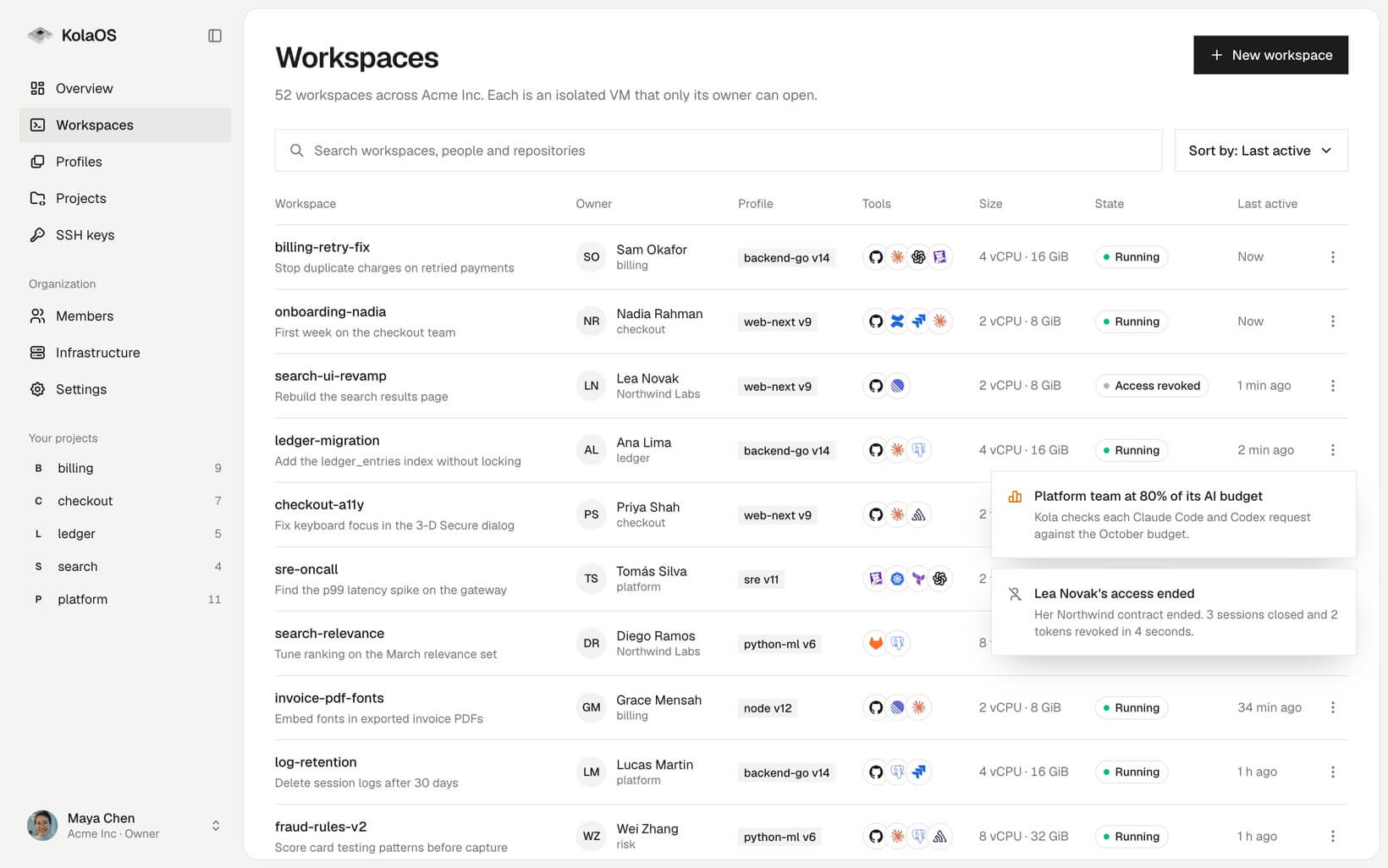Click the backend-go v14 profile for Sam Okafor
The height and width of the screenshot is (868, 1388).
[786, 258]
